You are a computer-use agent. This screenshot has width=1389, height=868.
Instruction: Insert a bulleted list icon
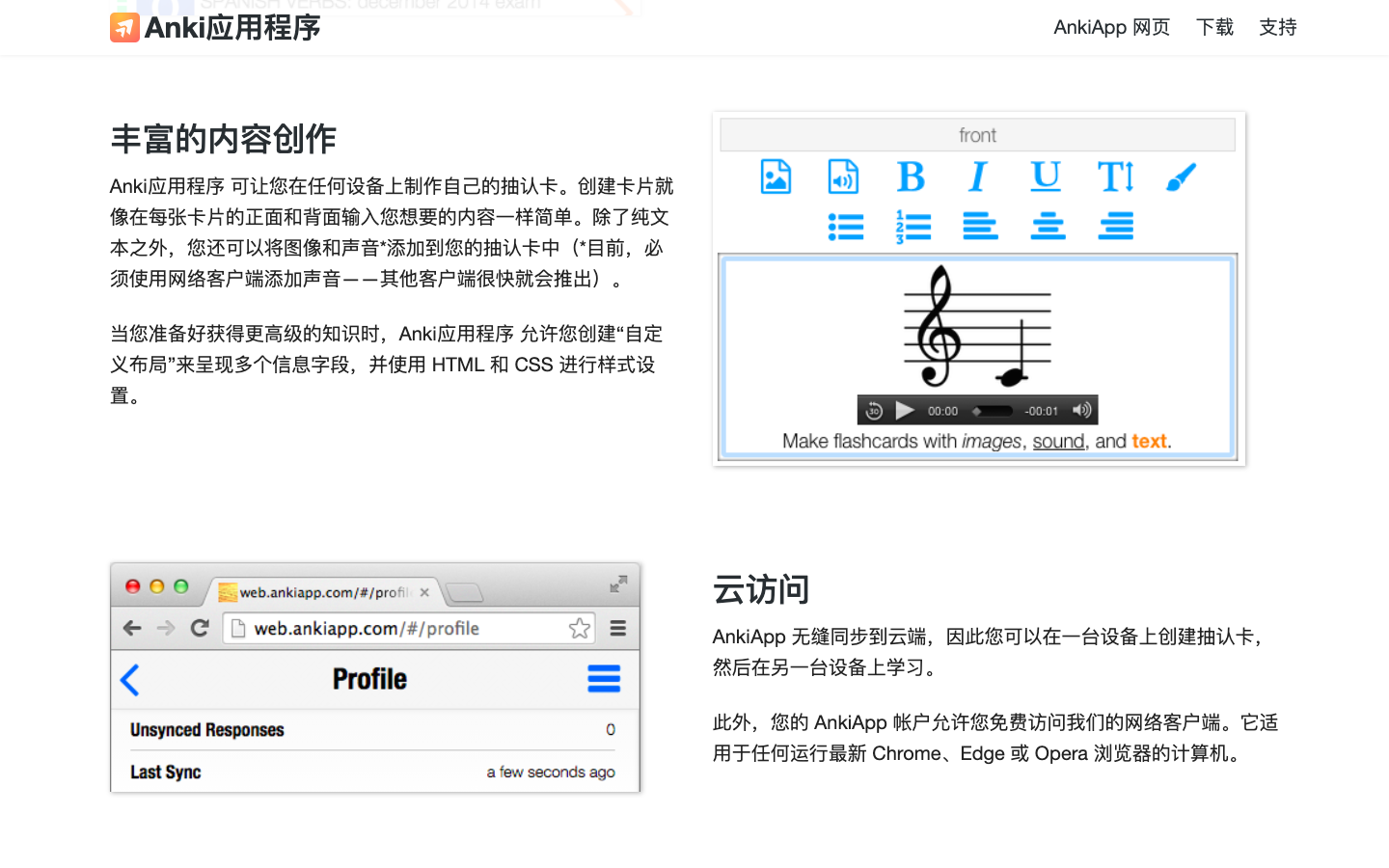(846, 227)
